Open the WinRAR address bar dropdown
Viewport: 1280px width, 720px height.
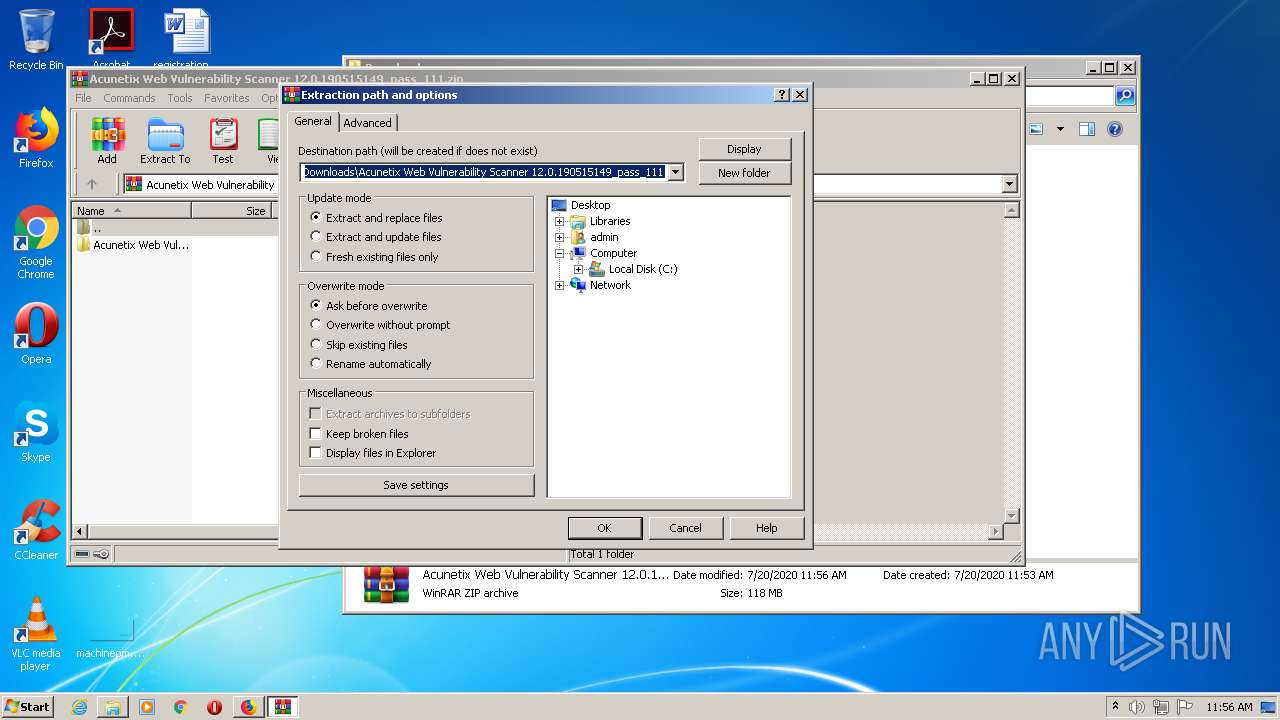tap(1009, 184)
